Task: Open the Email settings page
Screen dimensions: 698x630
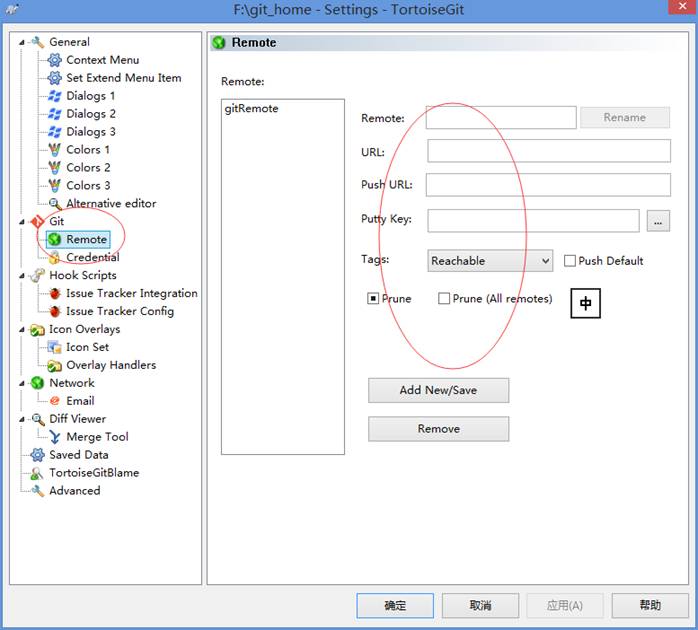Action: [80, 401]
